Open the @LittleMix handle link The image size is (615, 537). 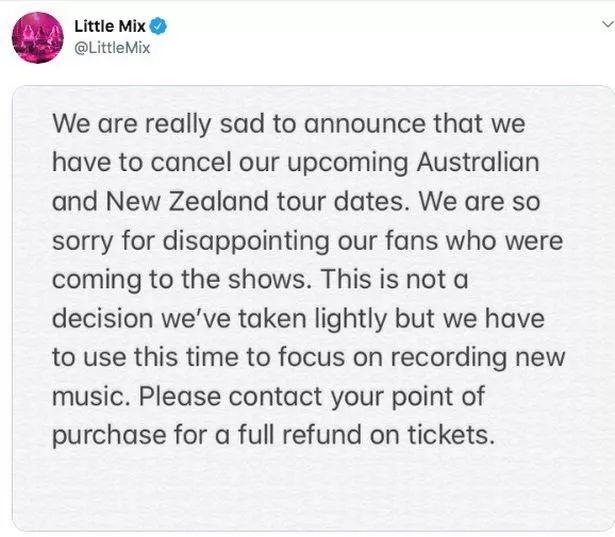[x=112, y=48]
